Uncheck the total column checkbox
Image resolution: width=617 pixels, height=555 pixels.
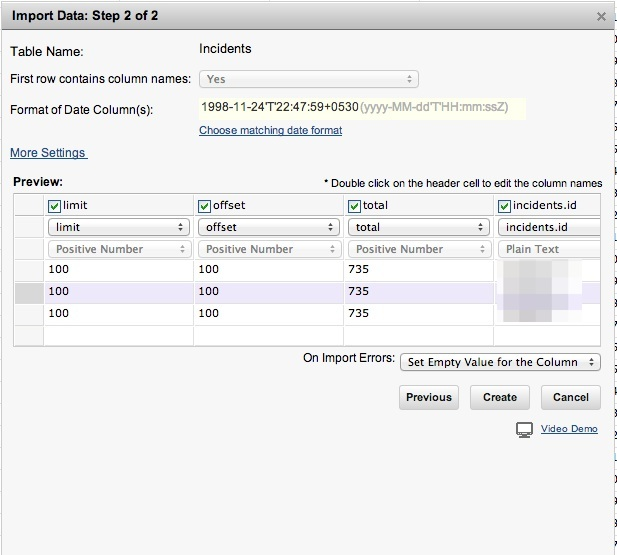coord(355,205)
